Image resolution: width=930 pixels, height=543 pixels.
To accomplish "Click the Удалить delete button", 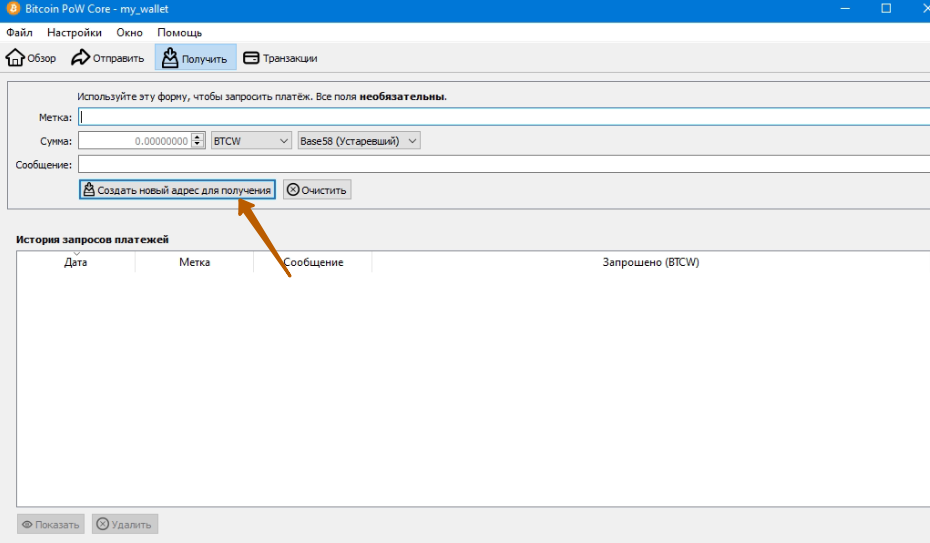I will coord(125,524).
